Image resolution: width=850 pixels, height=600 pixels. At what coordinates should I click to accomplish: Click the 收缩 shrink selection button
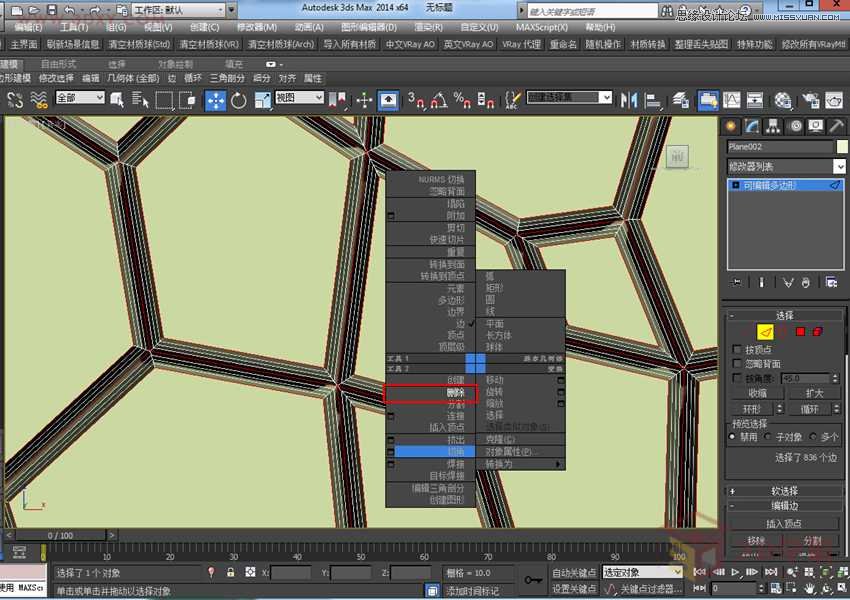coord(757,393)
